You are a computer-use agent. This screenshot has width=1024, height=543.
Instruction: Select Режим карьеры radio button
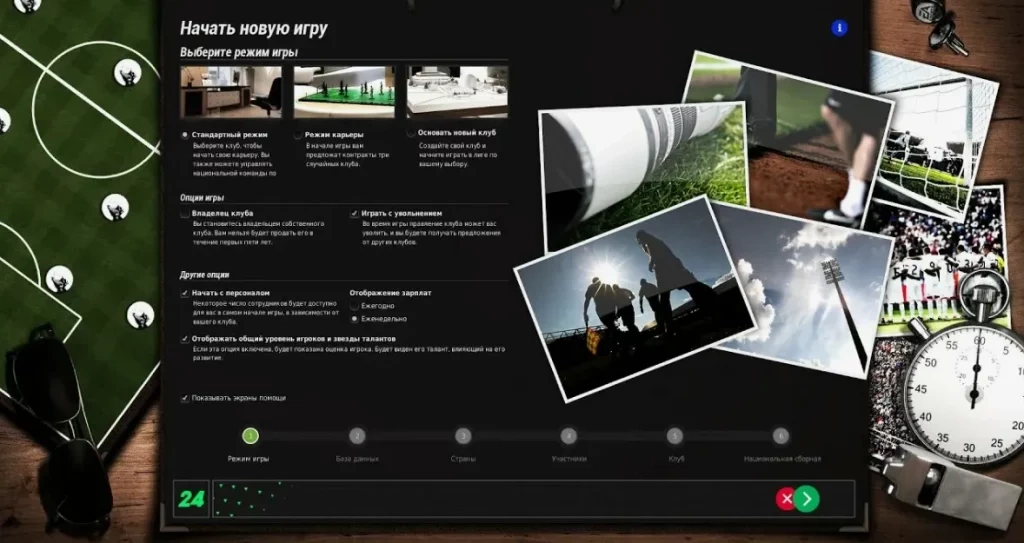point(298,135)
